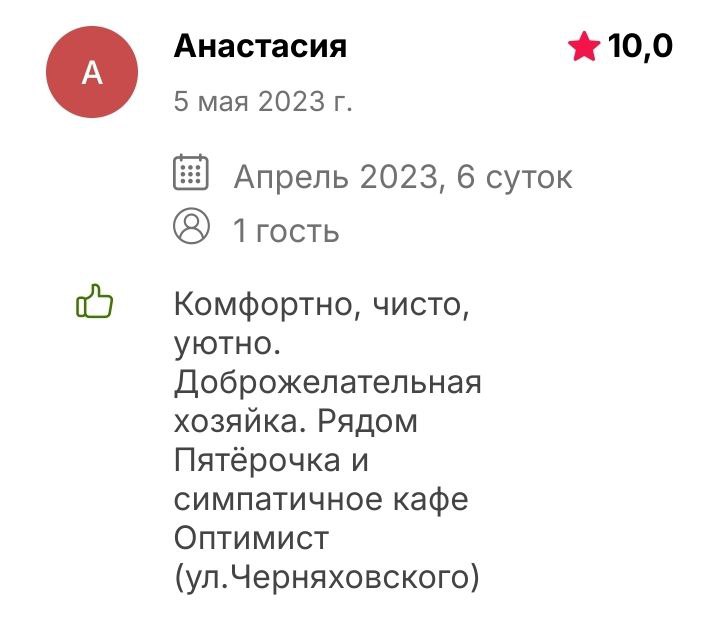The image size is (720, 620).
Task: Click the word хозяйка in the review
Action: pyautogui.click(x=236, y=421)
